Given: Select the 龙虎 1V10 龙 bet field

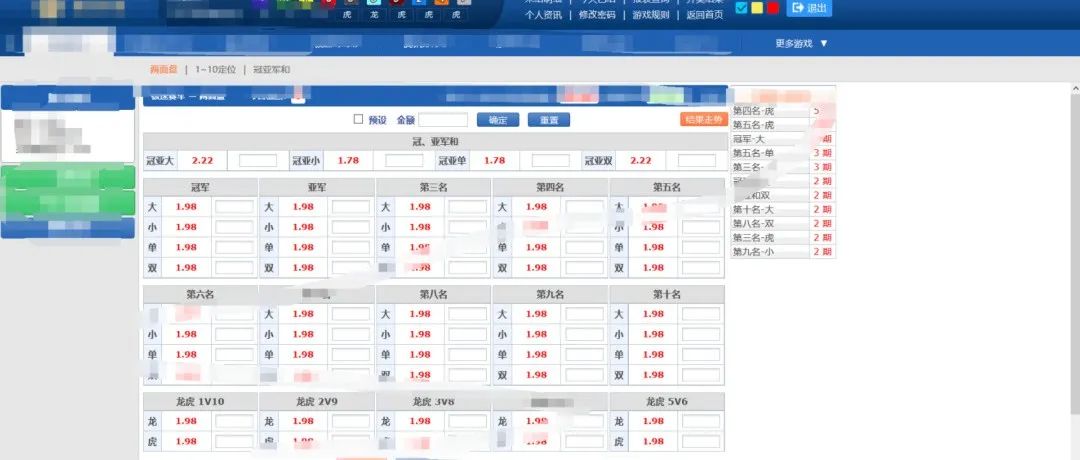Looking at the screenshot, I should 234,421.
